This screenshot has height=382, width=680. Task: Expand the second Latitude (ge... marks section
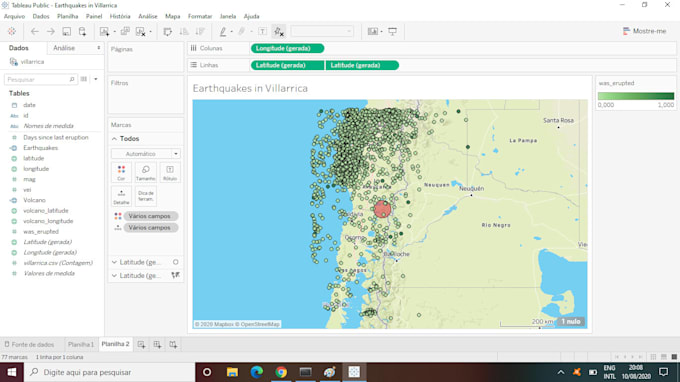(114, 276)
